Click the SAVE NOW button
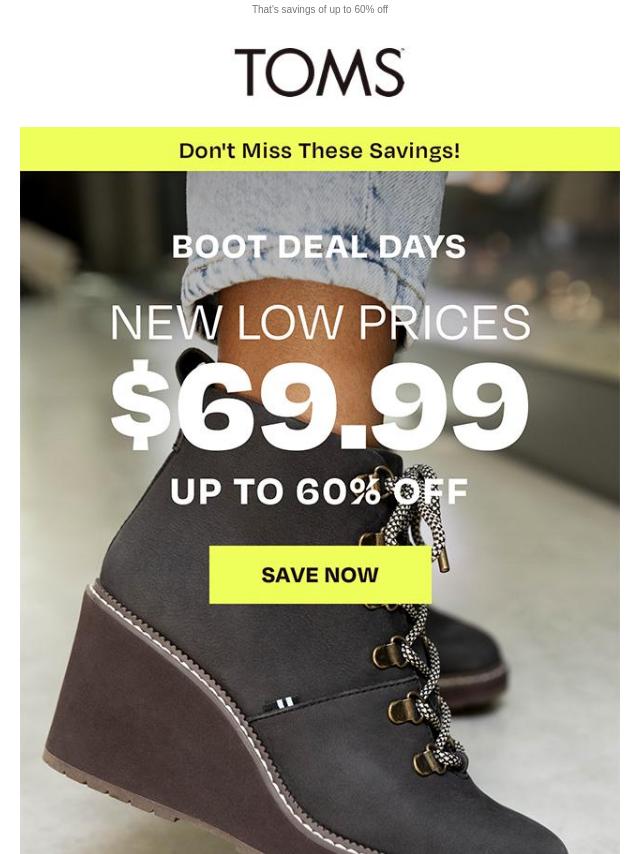The image size is (640, 854). (320, 575)
